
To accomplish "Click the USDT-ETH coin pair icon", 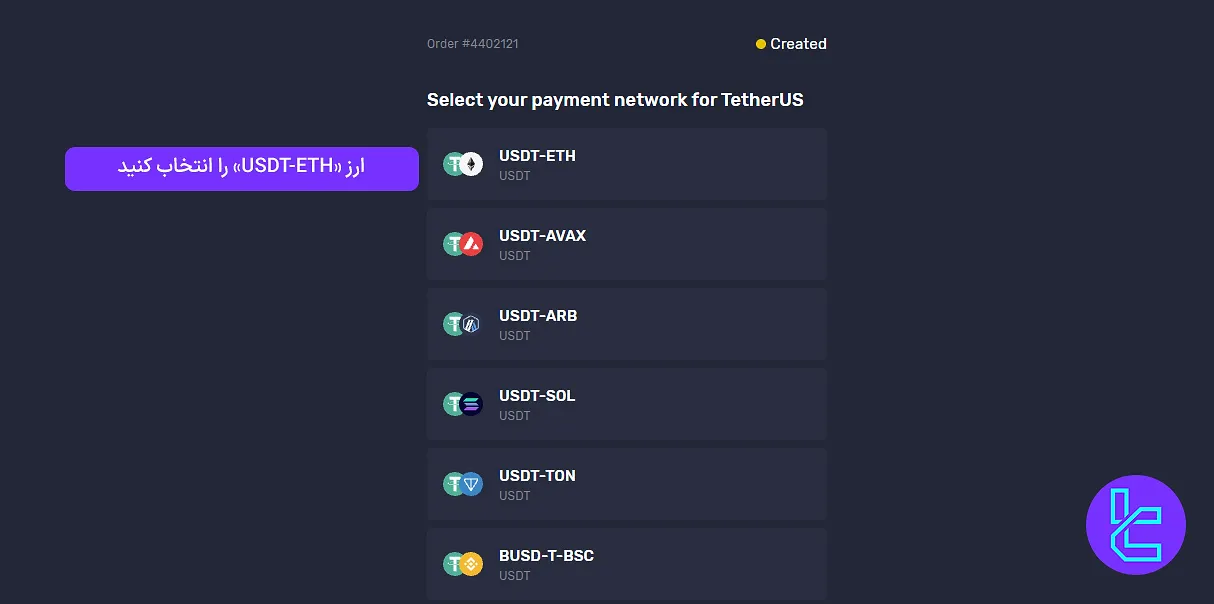I will click(x=463, y=164).
